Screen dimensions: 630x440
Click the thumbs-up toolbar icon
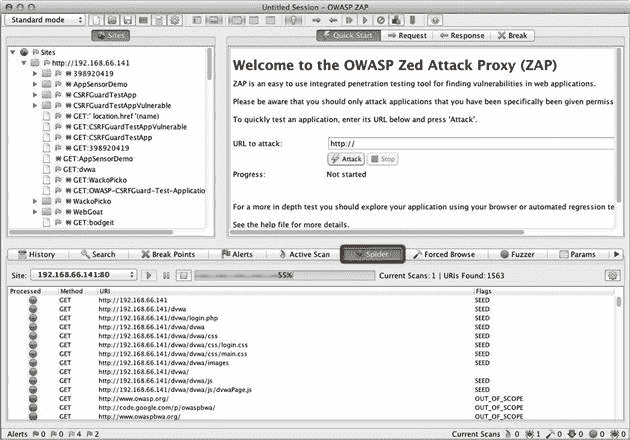[396, 20]
